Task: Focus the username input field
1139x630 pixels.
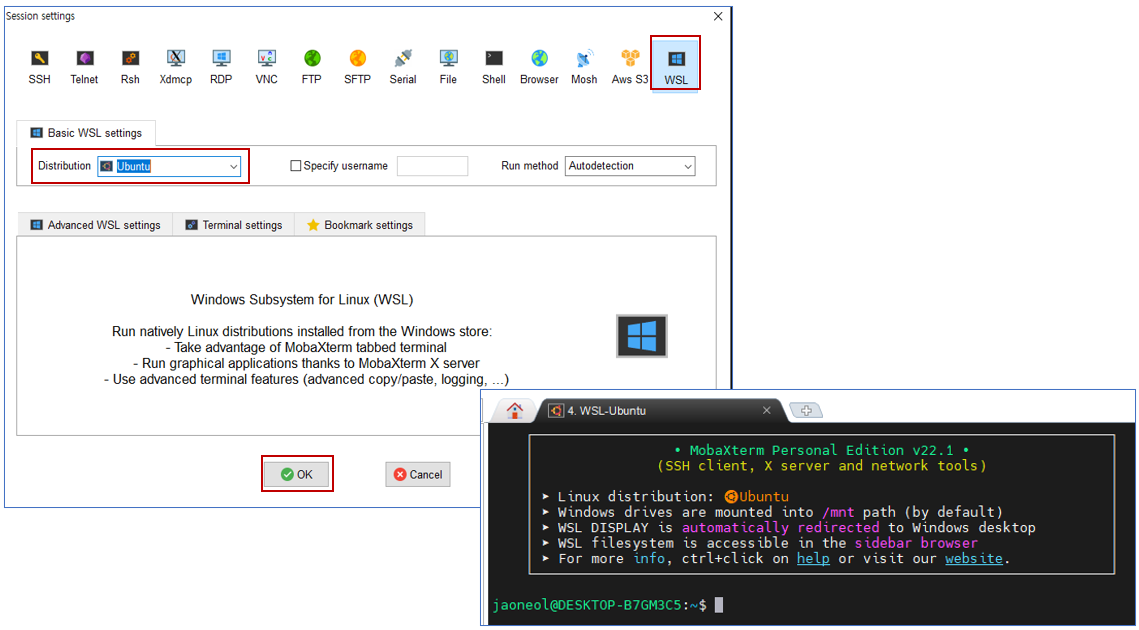Action: tap(432, 166)
